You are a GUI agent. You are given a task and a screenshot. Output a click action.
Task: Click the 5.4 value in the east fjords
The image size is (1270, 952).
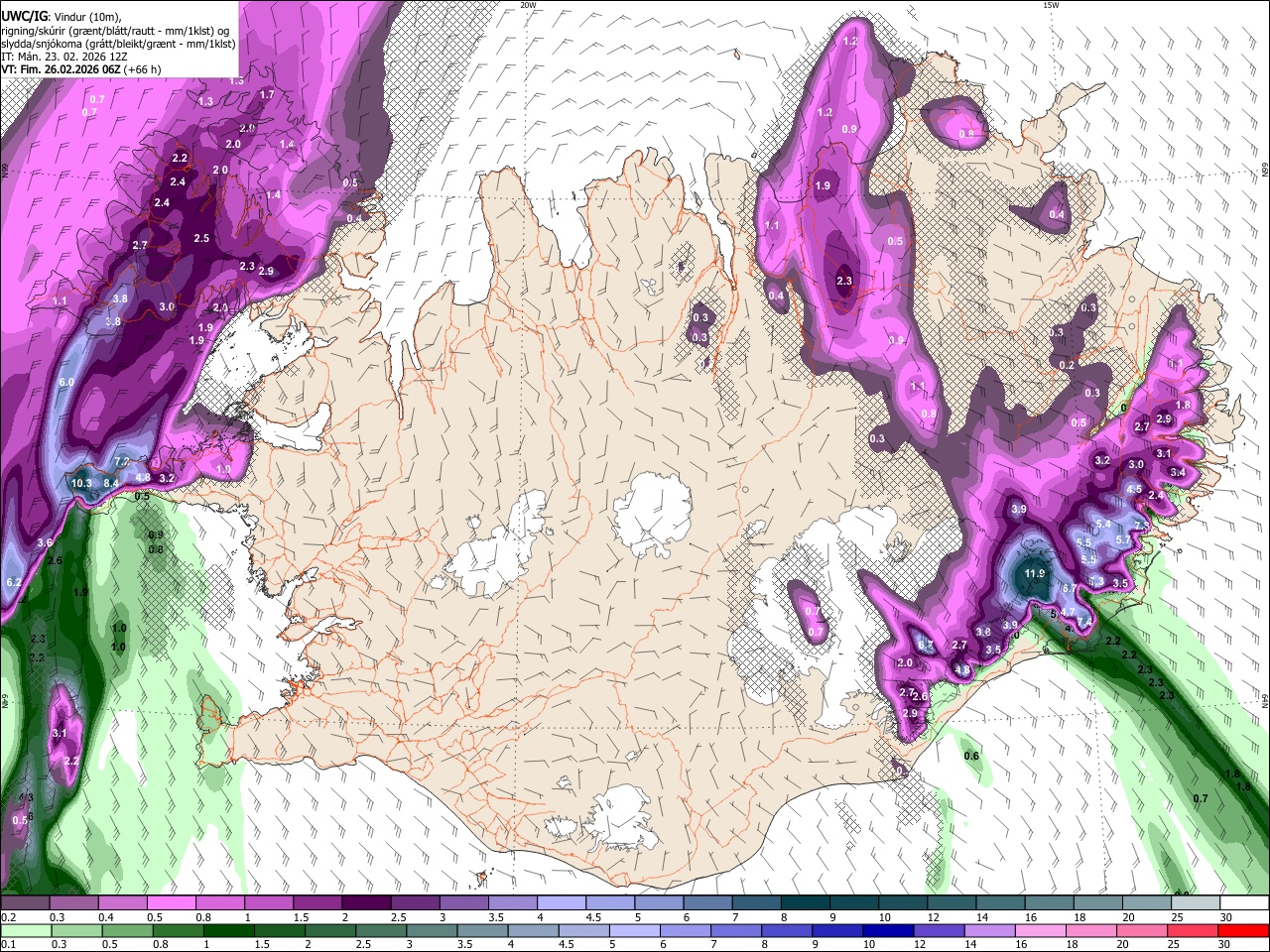pyautogui.click(x=1102, y=524)
